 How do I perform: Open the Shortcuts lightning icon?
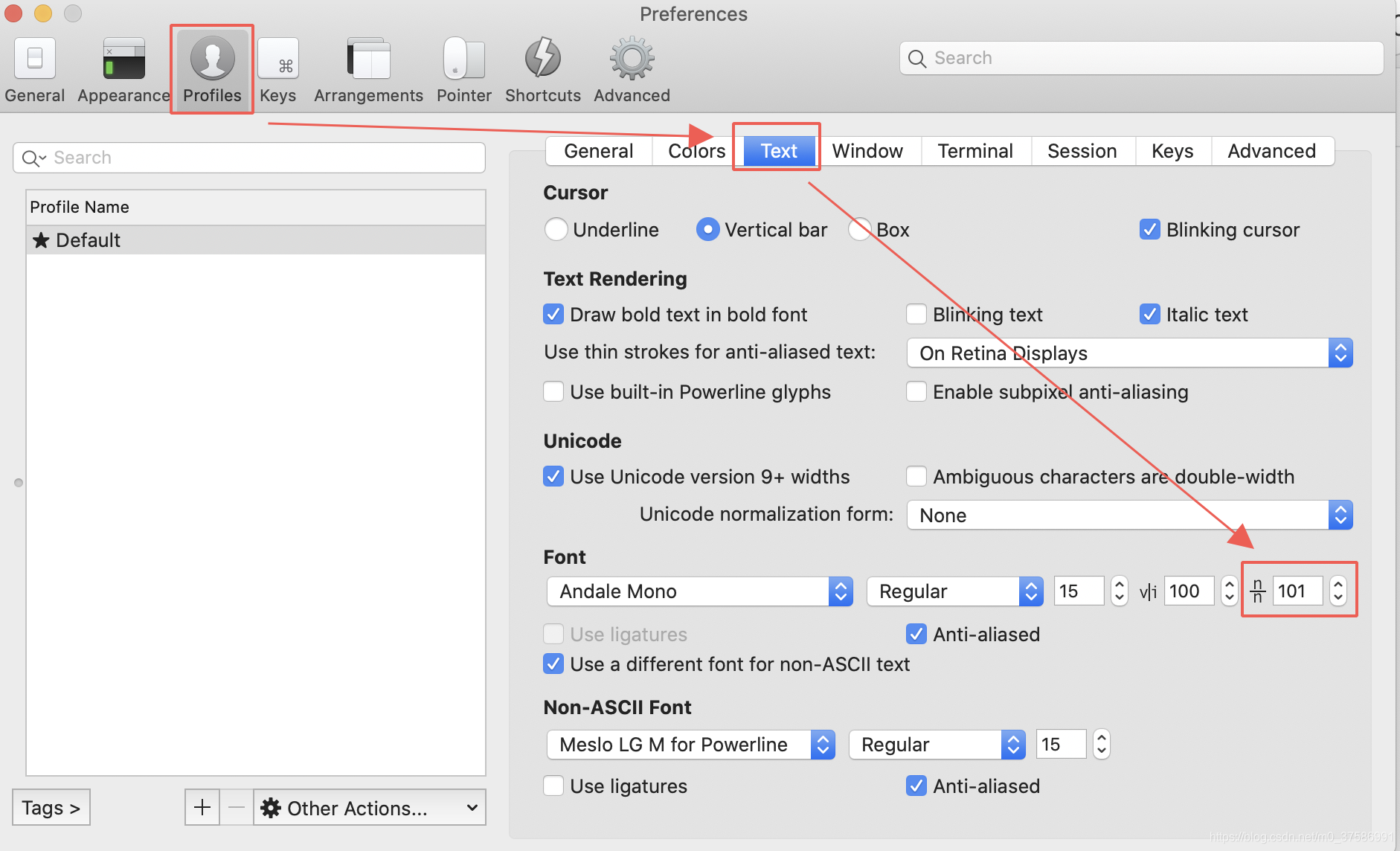click(x=543, y=58)
